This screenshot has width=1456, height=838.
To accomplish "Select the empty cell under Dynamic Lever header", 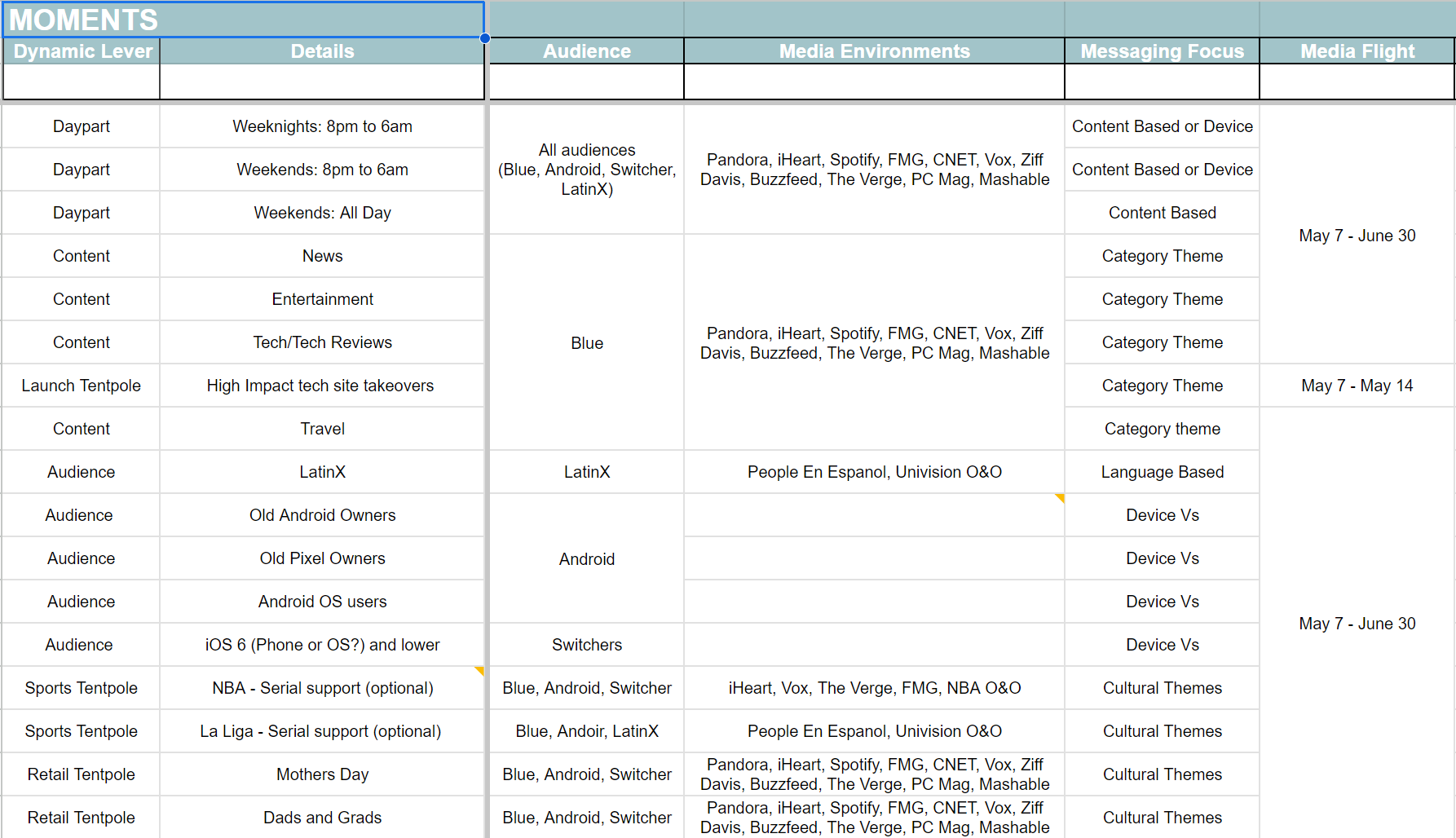I will (82, 82).
